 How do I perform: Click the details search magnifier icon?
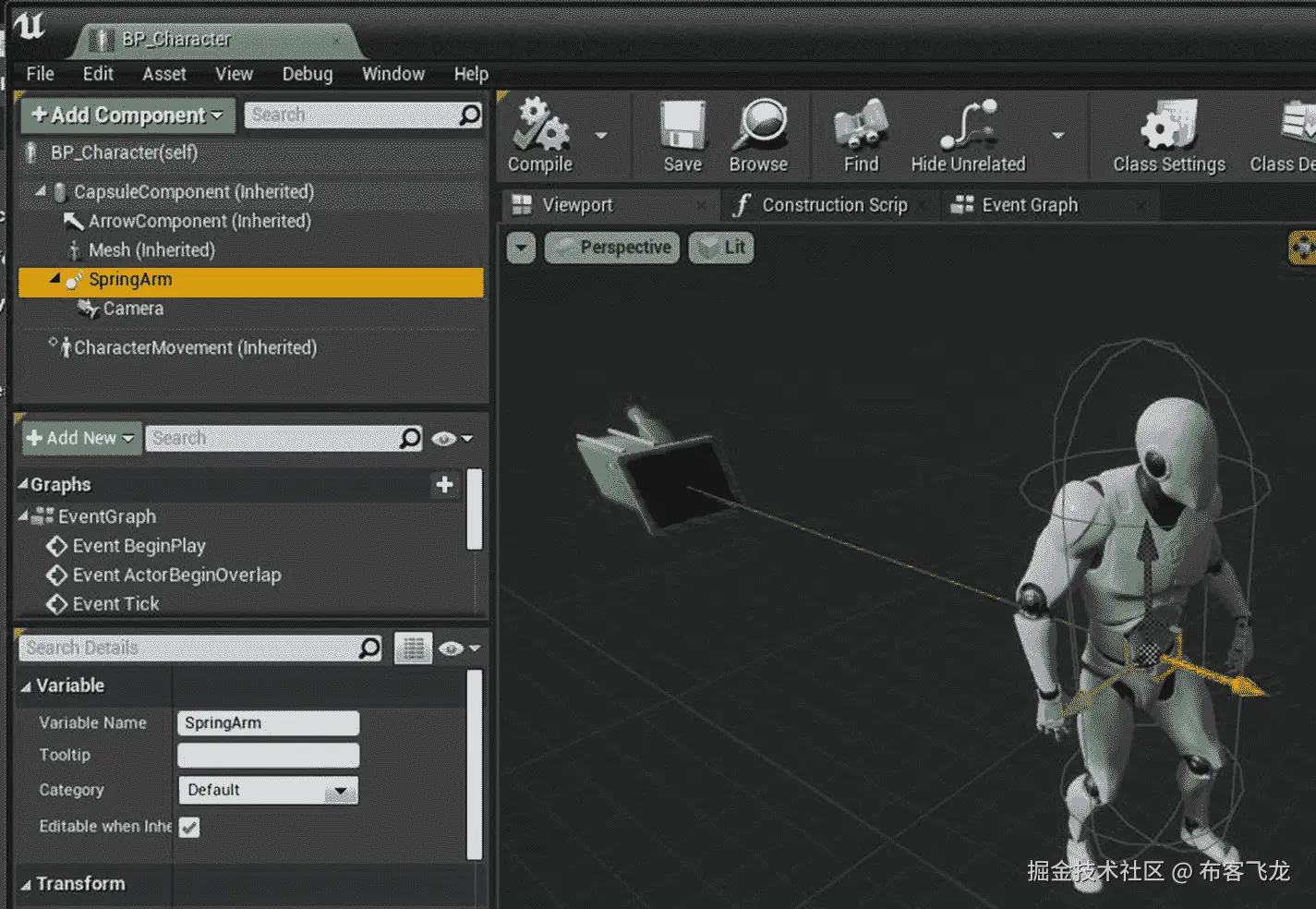369,648
